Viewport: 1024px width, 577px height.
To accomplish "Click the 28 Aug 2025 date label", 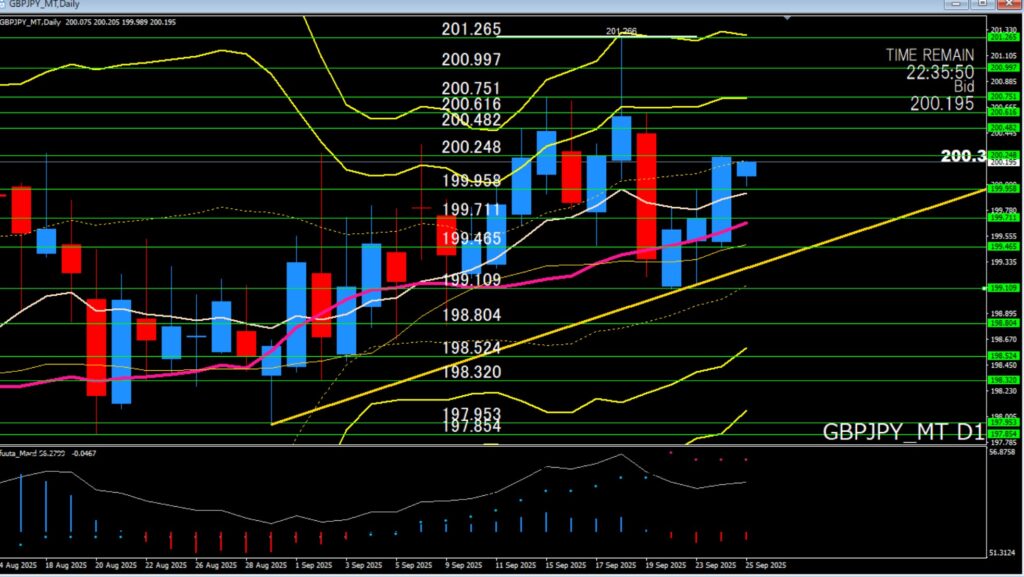I will pos(267,565).
